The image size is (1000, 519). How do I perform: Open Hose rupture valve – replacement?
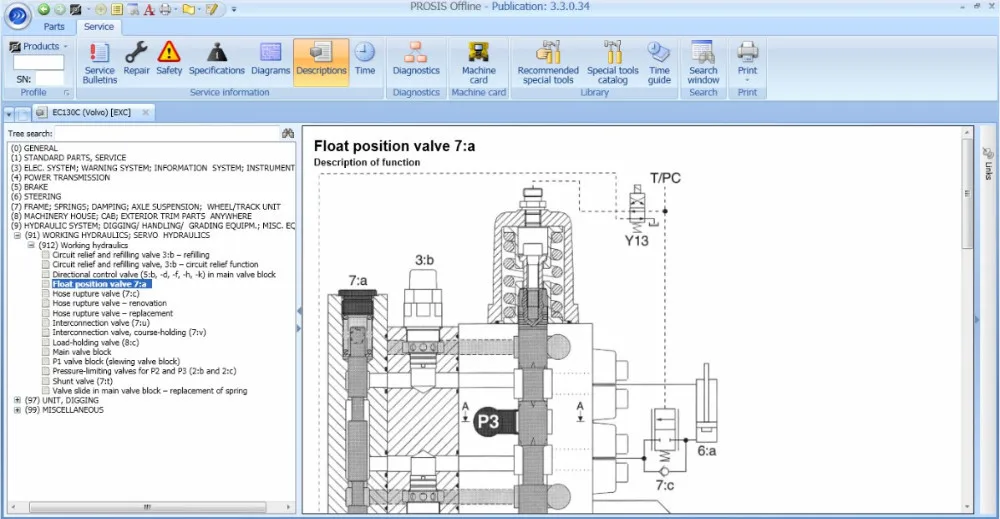tap(113, 313)
